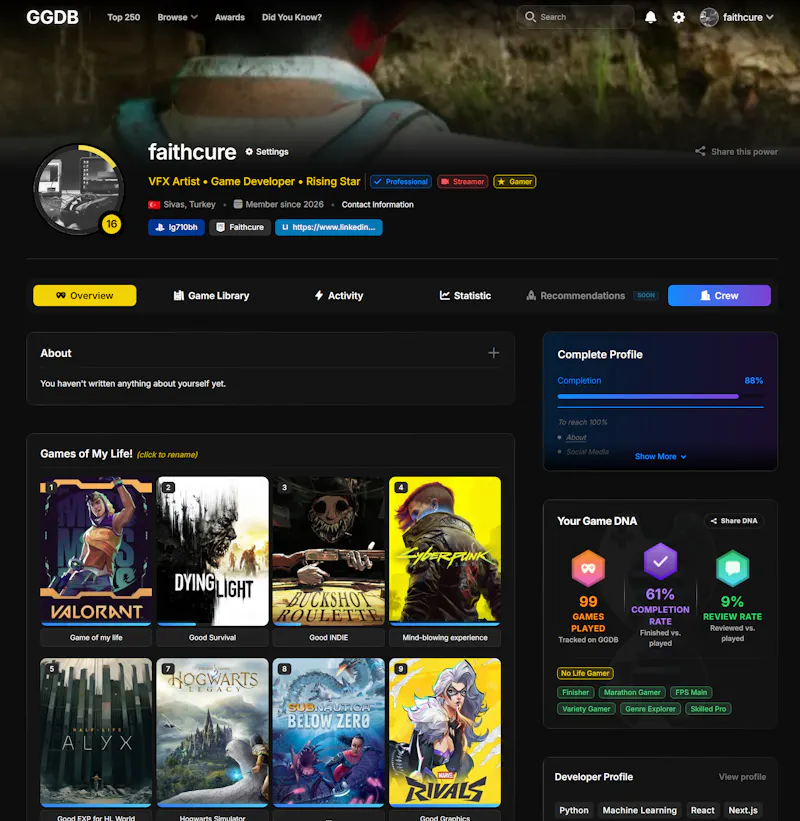Click the Streamer badge
This screenshot has height=821, width=800.
(463, 182)
